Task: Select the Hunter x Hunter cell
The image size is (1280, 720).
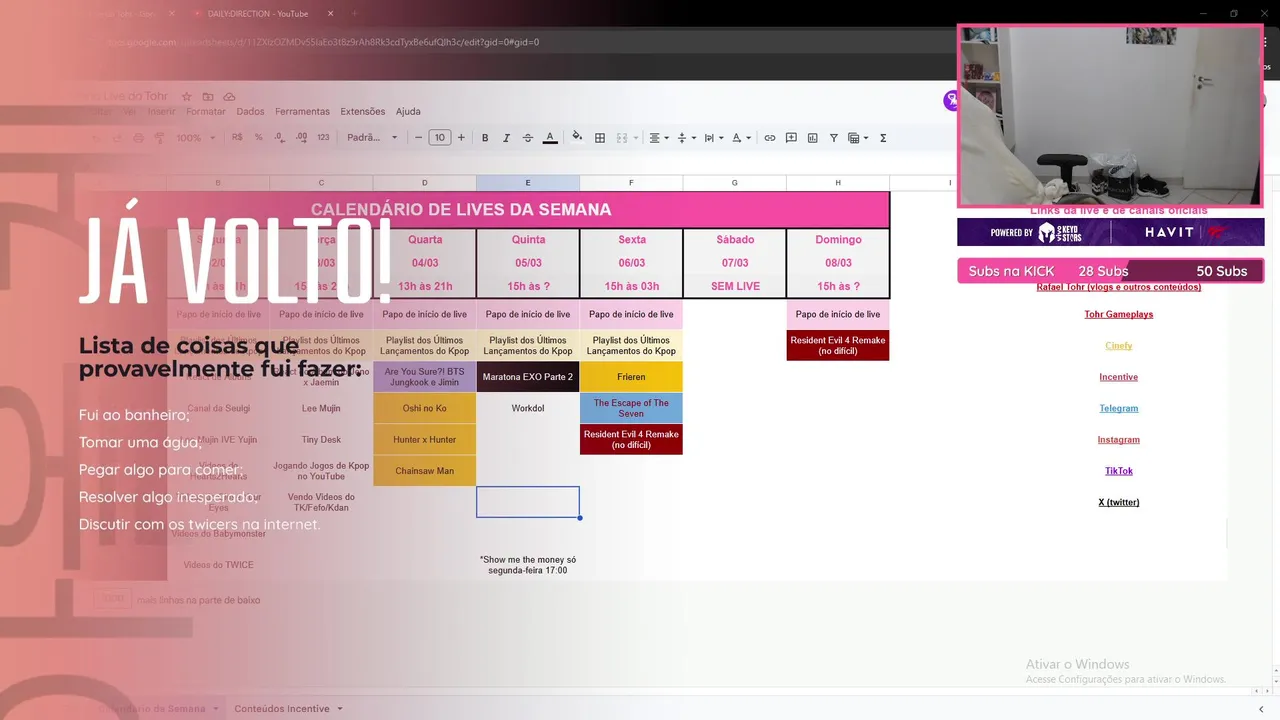Action: tap(424, 440)
